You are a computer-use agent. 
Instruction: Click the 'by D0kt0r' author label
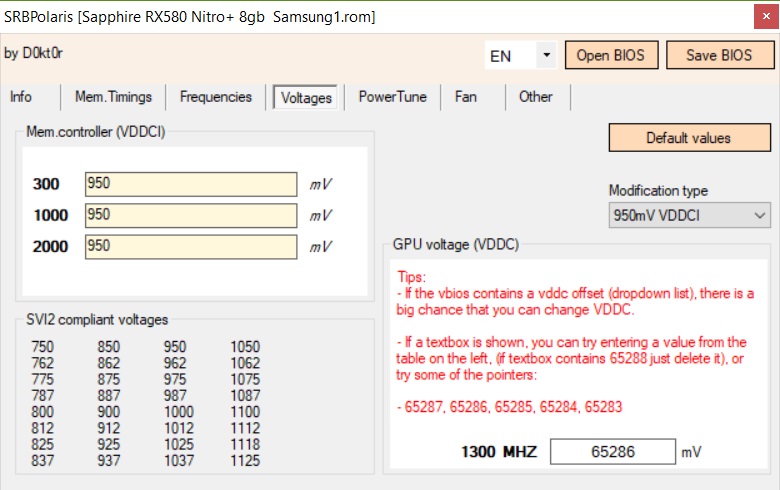click(x=33, y=53)
